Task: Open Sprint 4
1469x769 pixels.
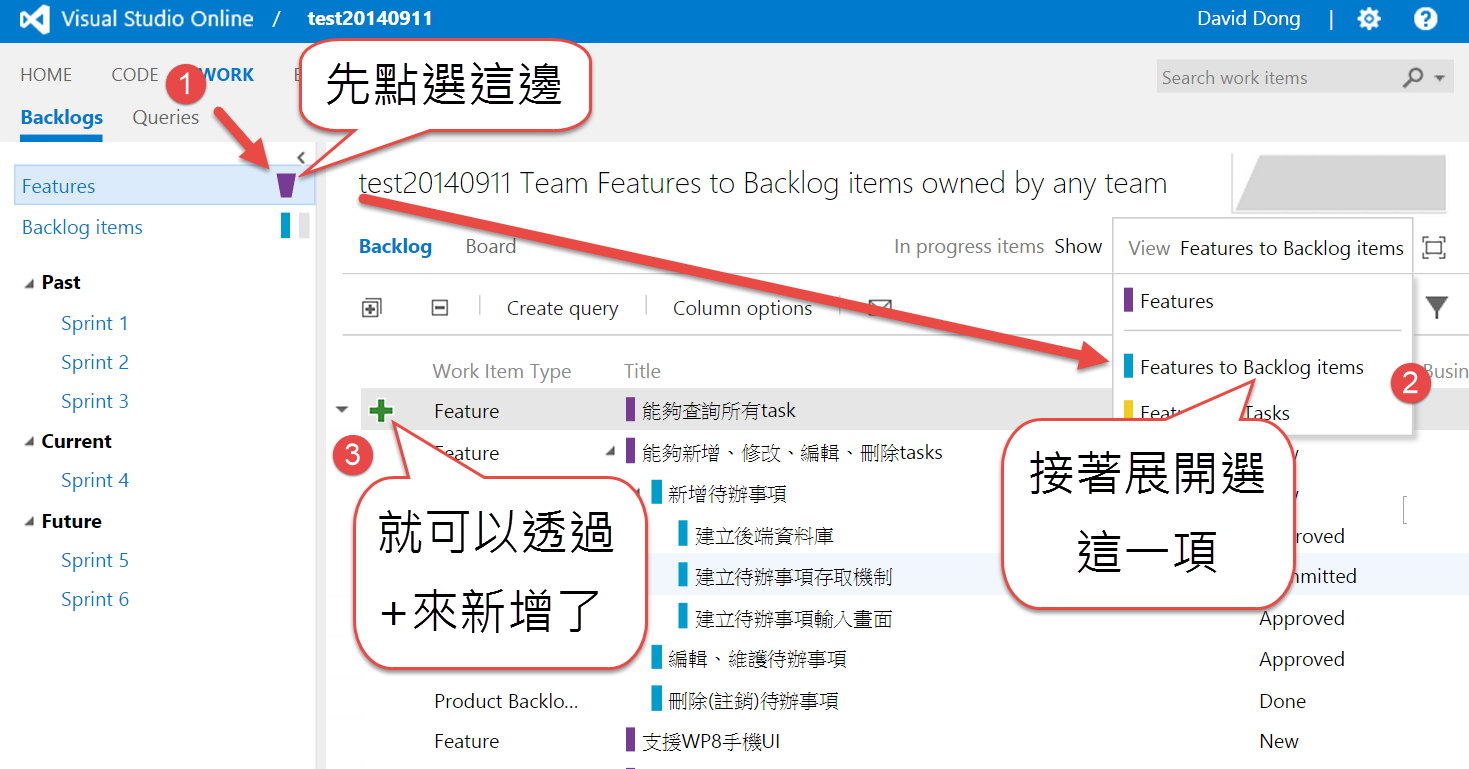Action: click(94, 480)
